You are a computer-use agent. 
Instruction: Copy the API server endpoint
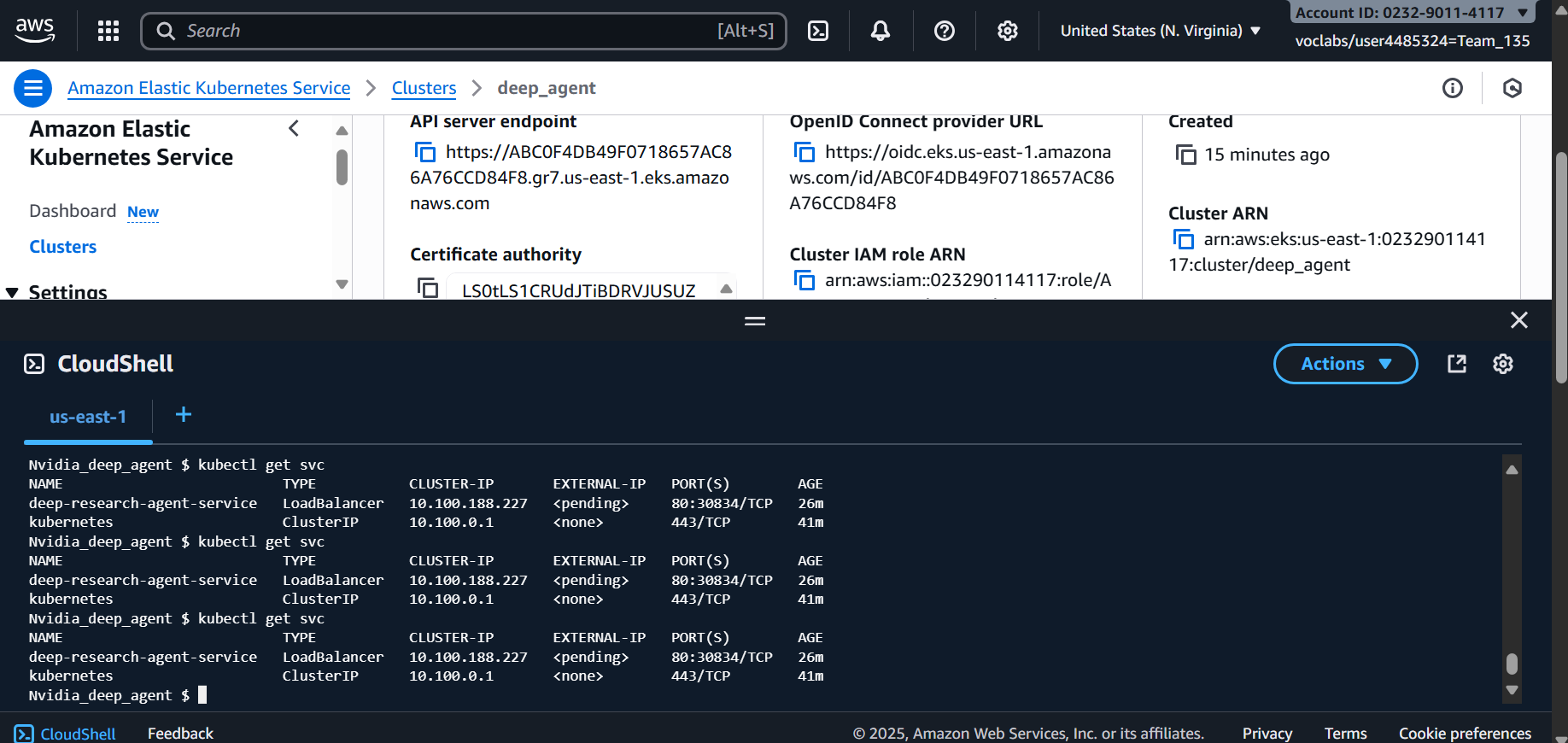tap(425, 152)
